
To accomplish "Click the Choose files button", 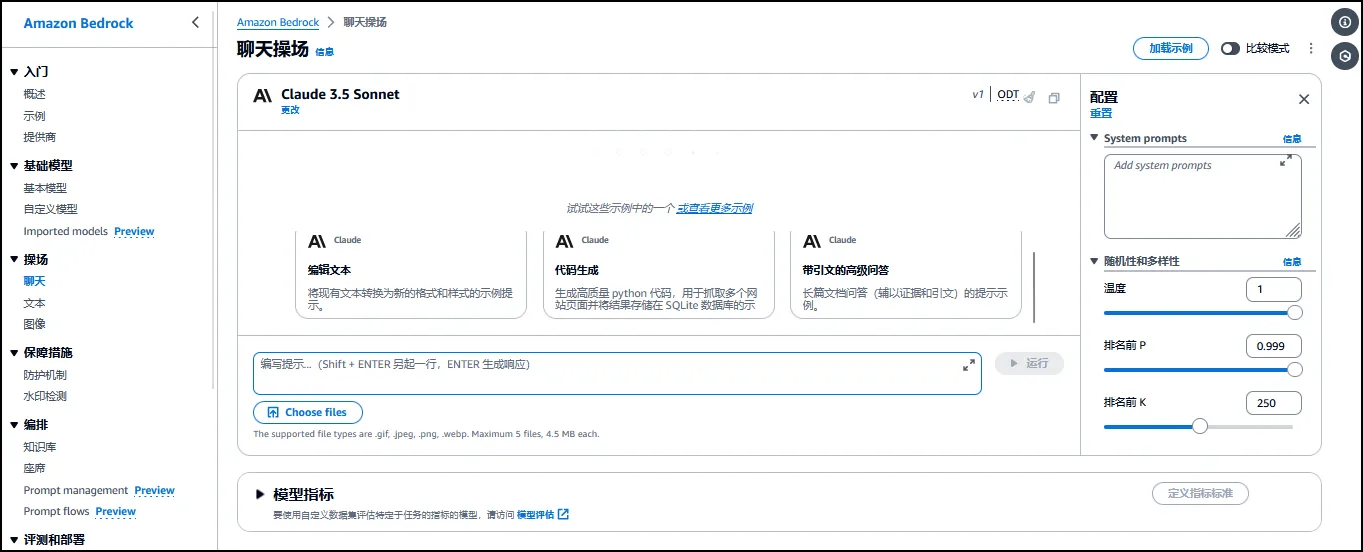I will (308, 412).
